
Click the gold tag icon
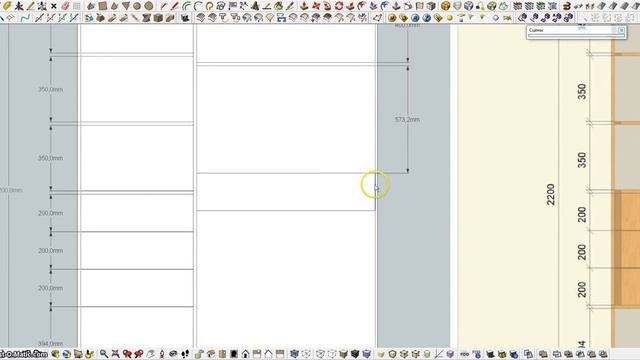click(438, 18)
